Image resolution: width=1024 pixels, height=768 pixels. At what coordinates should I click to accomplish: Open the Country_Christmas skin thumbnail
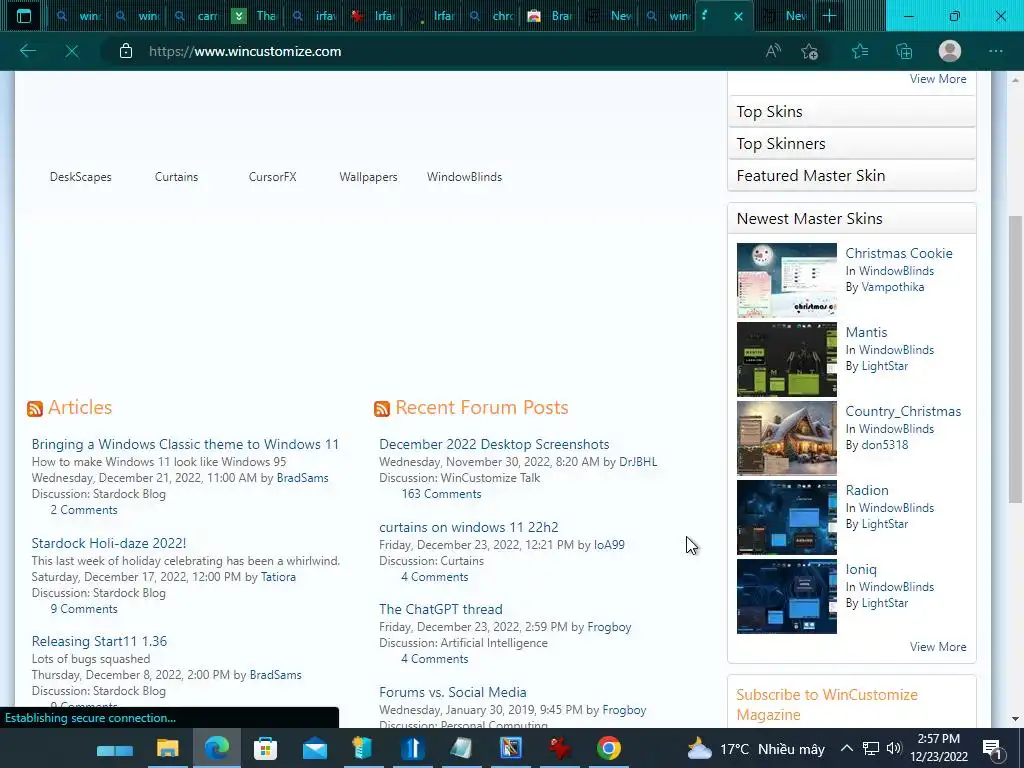point(786,438)
